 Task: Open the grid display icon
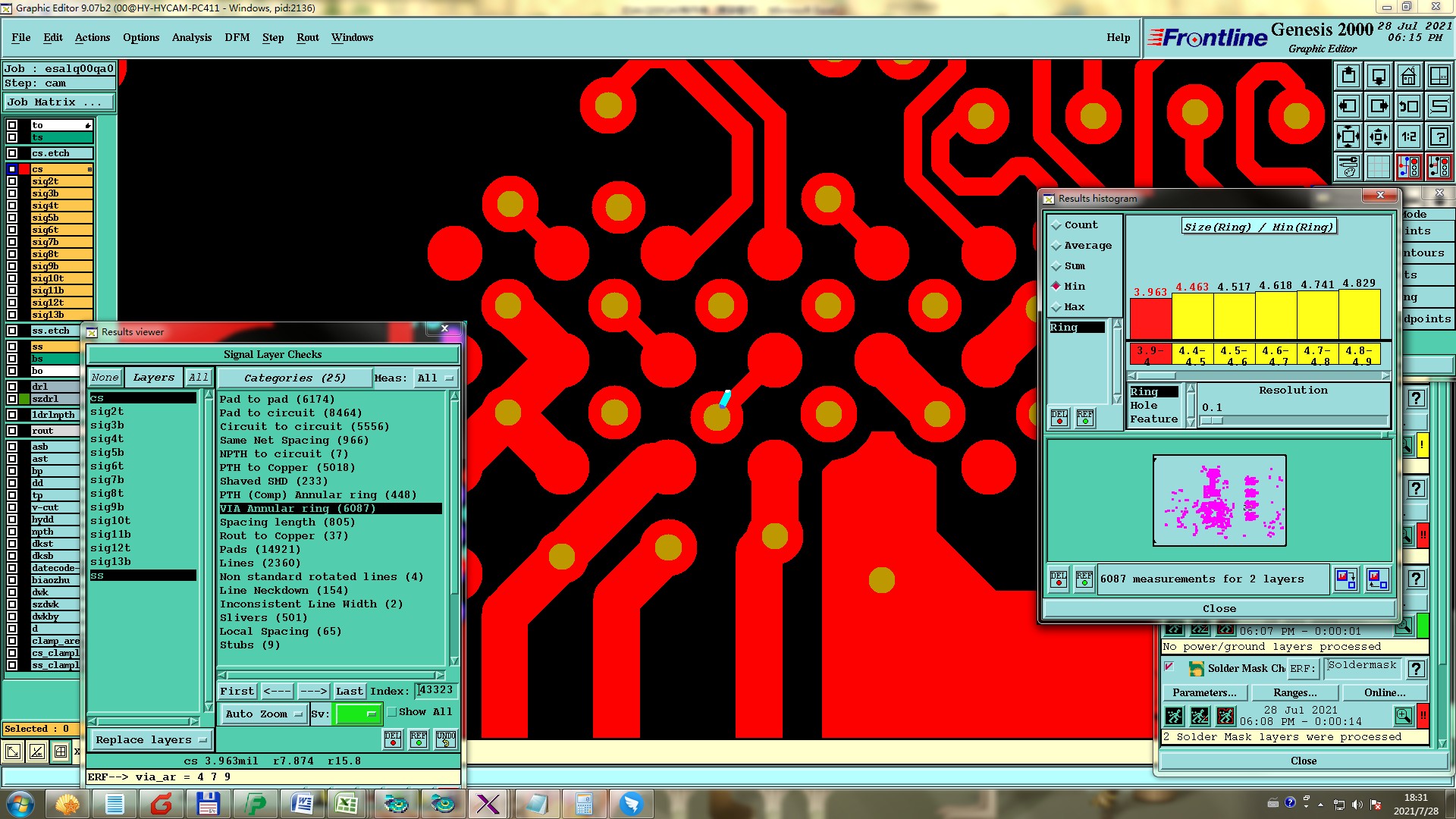[1379, 167]
